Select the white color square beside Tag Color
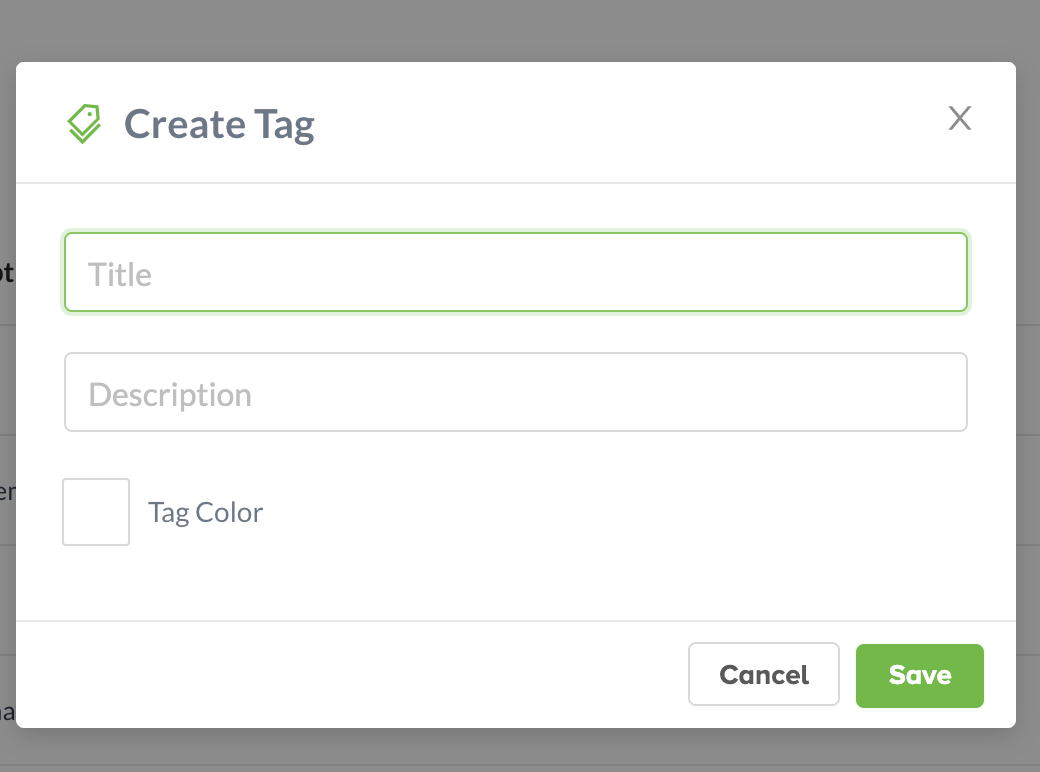Viewport: 1040px width, 772px height. [x=96, y=512]
